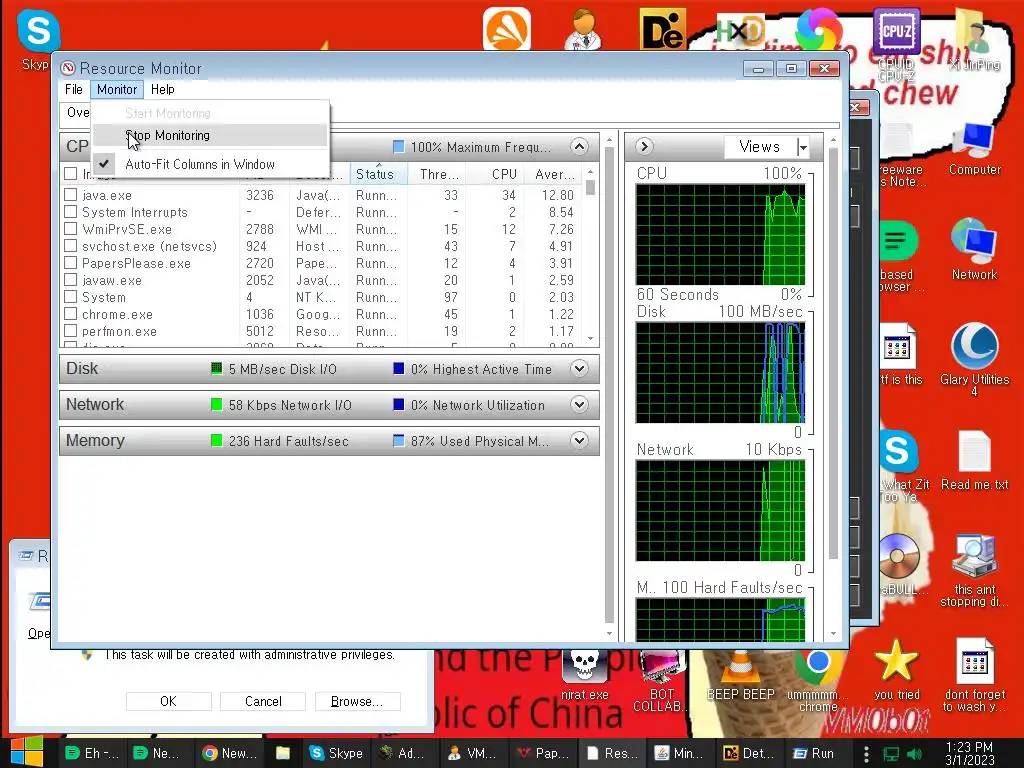Open the Views dropdown arrow
Screen dimensions: 1024x768
803,147
